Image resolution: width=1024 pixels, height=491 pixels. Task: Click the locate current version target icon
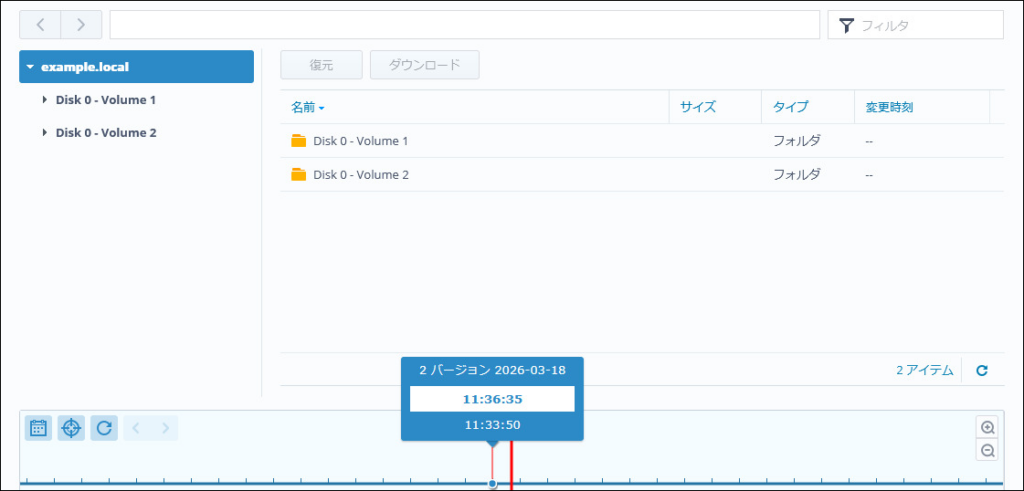point(71,428)
